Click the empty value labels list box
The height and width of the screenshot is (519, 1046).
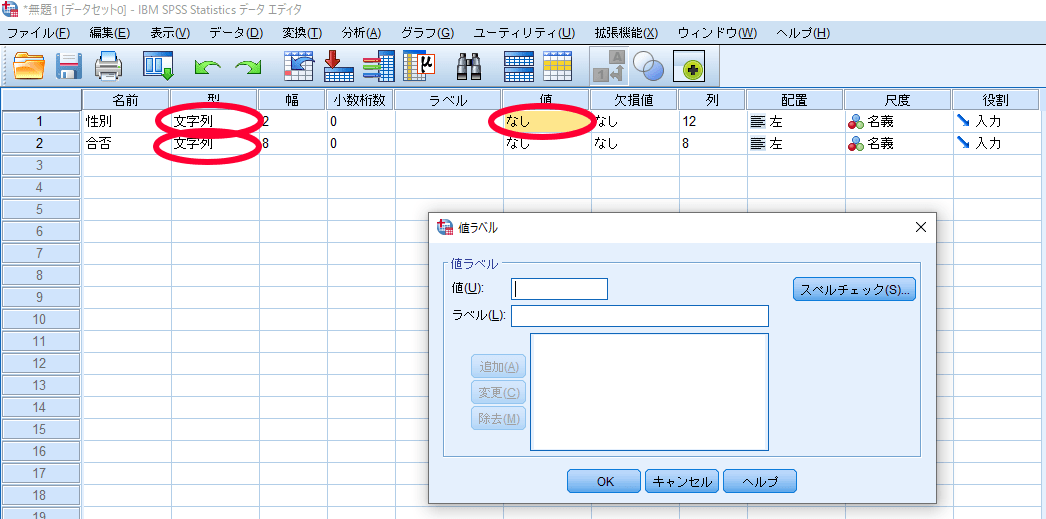(x=649, y=392)
